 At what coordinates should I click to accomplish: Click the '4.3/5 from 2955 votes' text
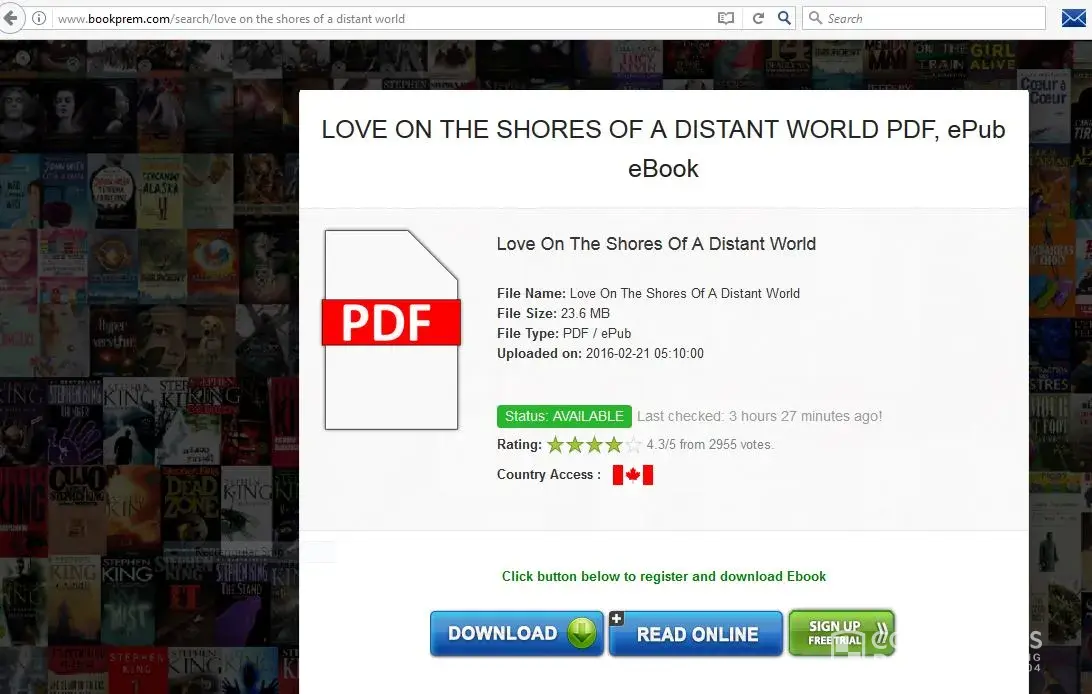coord(709,444)
